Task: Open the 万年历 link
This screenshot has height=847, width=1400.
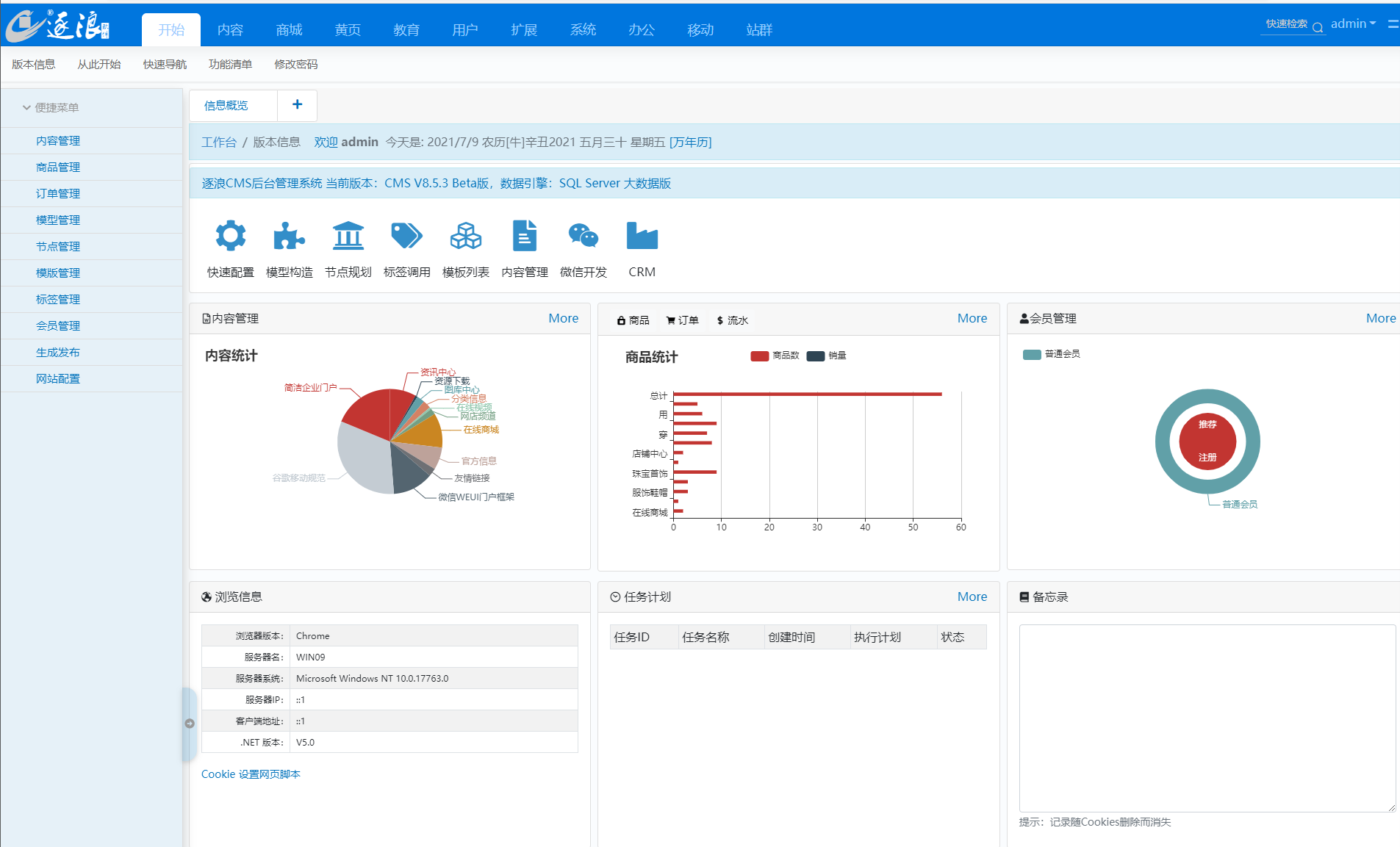Action: click(x=690, y=142)
